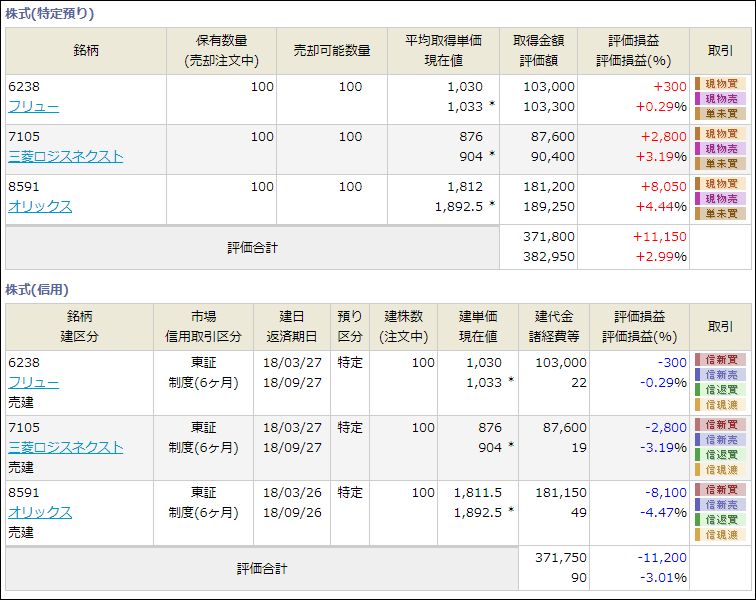This screenshot has width=756, height=600.
Task: Select 信現渡 for margin position 7105 三菱ロジスネクスト
Action: coord(720,470)
